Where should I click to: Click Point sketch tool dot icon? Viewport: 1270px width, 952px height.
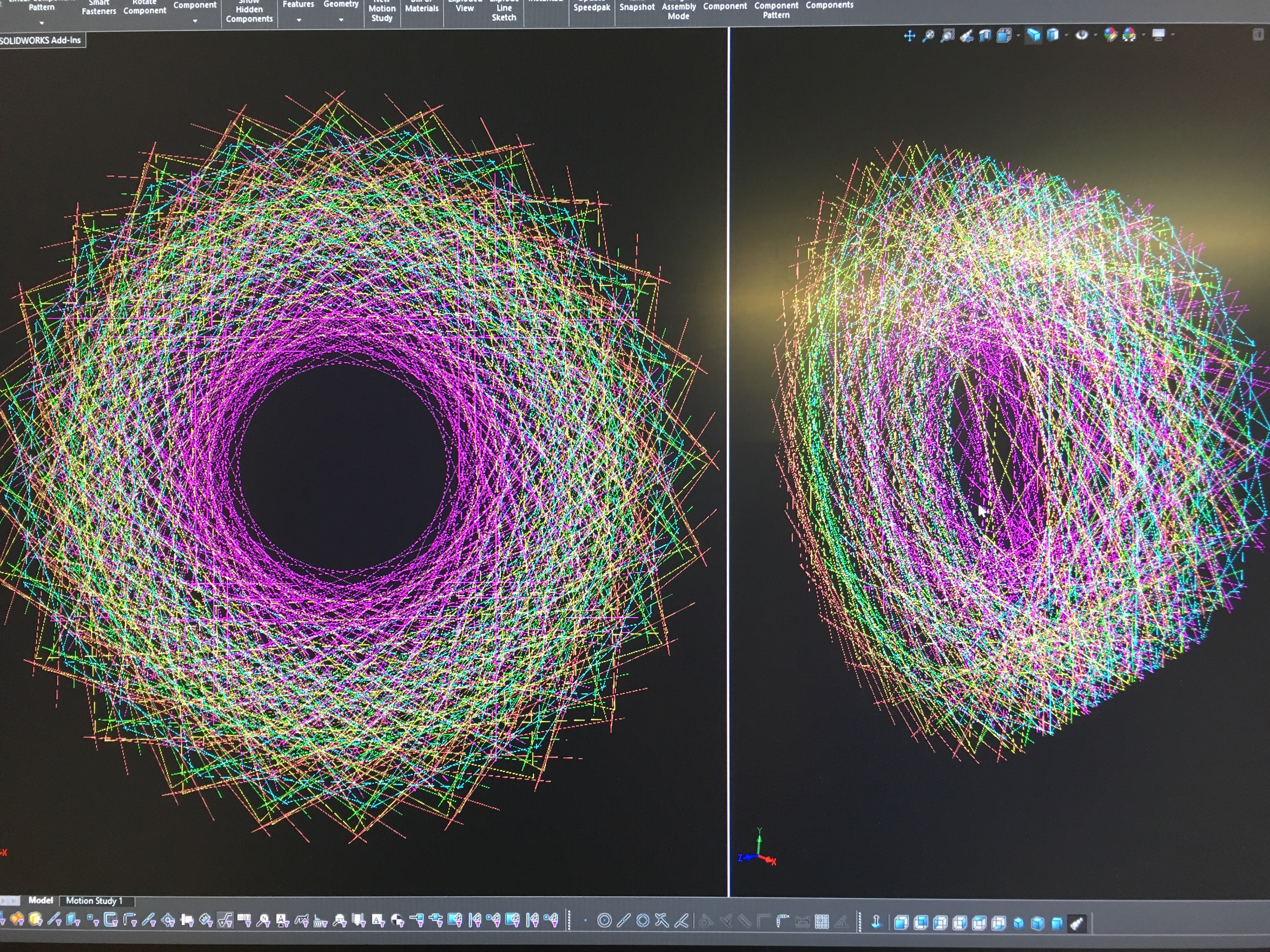coord(586,921)
